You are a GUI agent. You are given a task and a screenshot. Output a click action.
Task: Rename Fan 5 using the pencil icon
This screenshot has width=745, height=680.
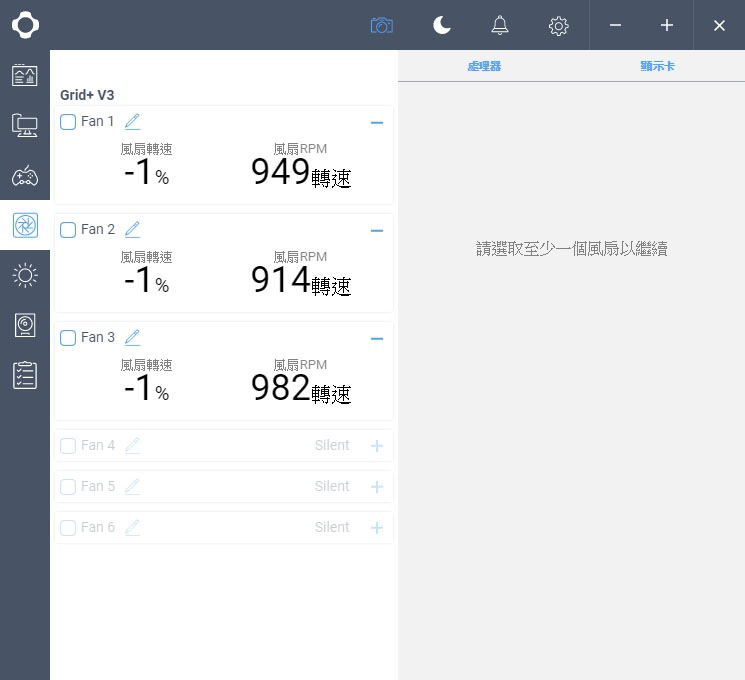(133, 487)
